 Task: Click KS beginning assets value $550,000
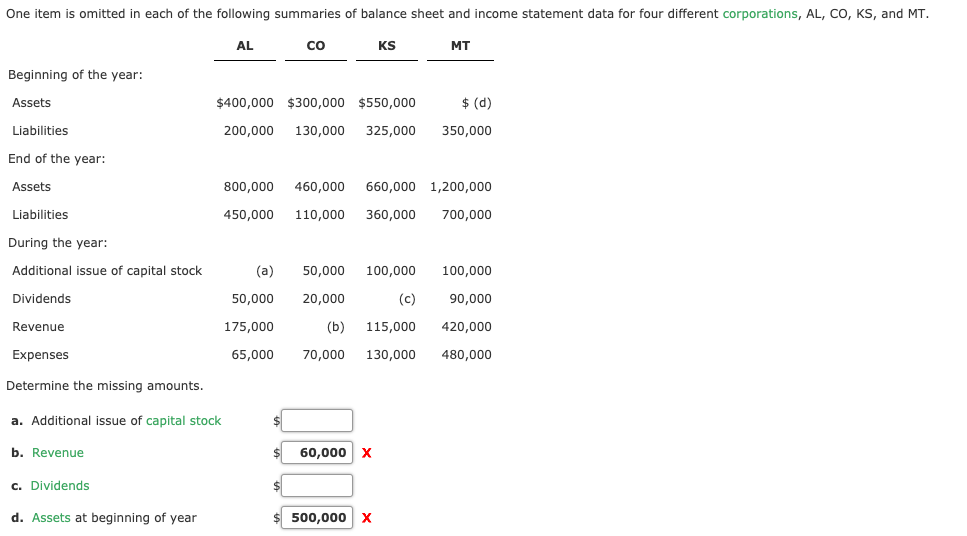[387, 102]
